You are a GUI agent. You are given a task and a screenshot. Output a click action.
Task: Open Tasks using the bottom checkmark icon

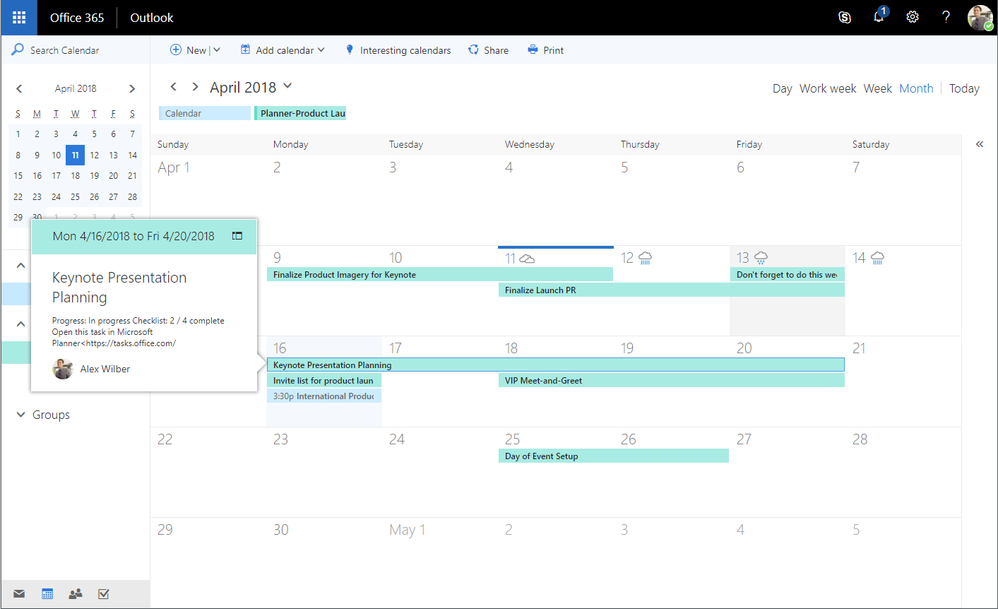pos(104,594)
